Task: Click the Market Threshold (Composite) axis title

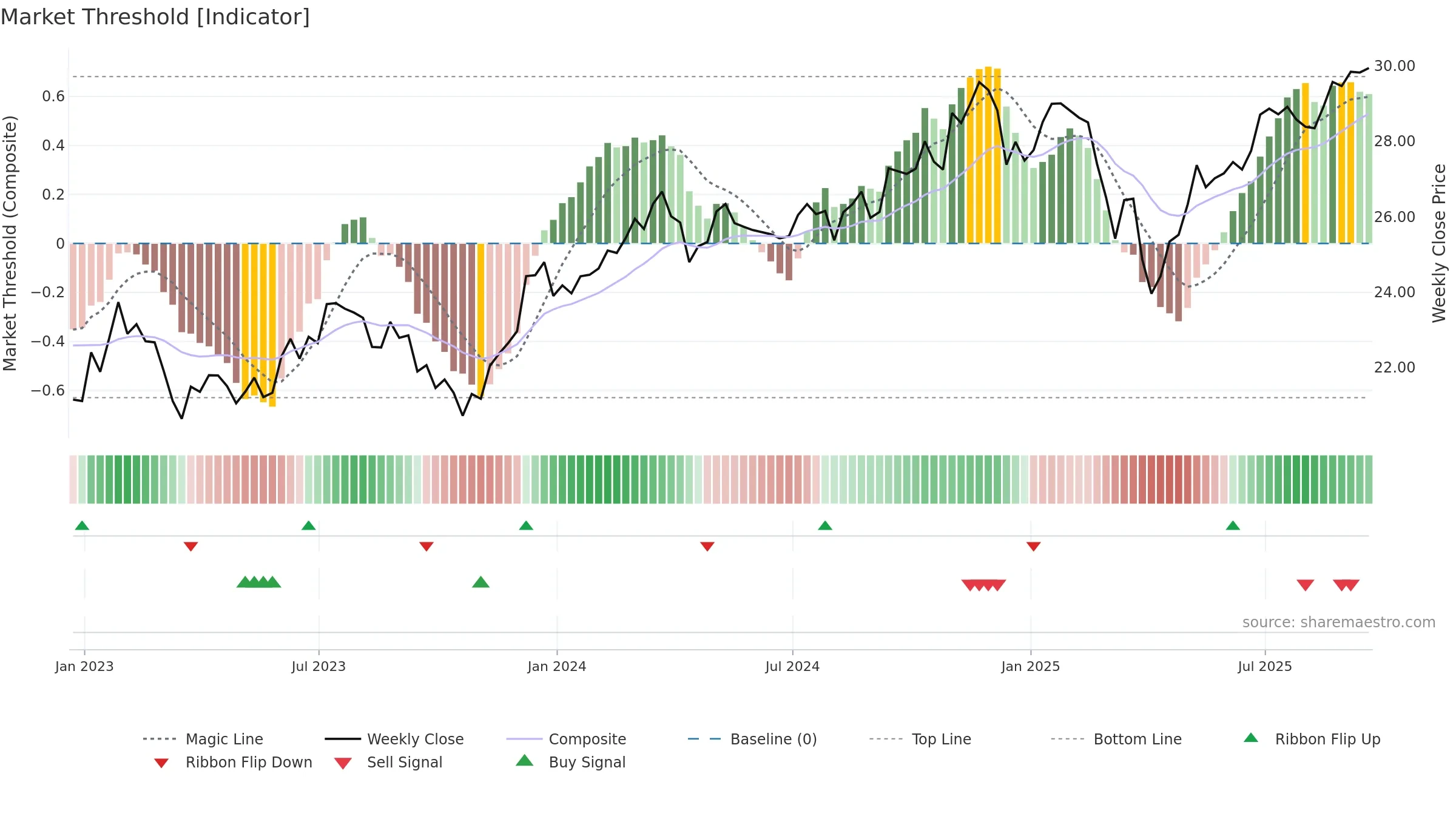Action: point(10,243)
